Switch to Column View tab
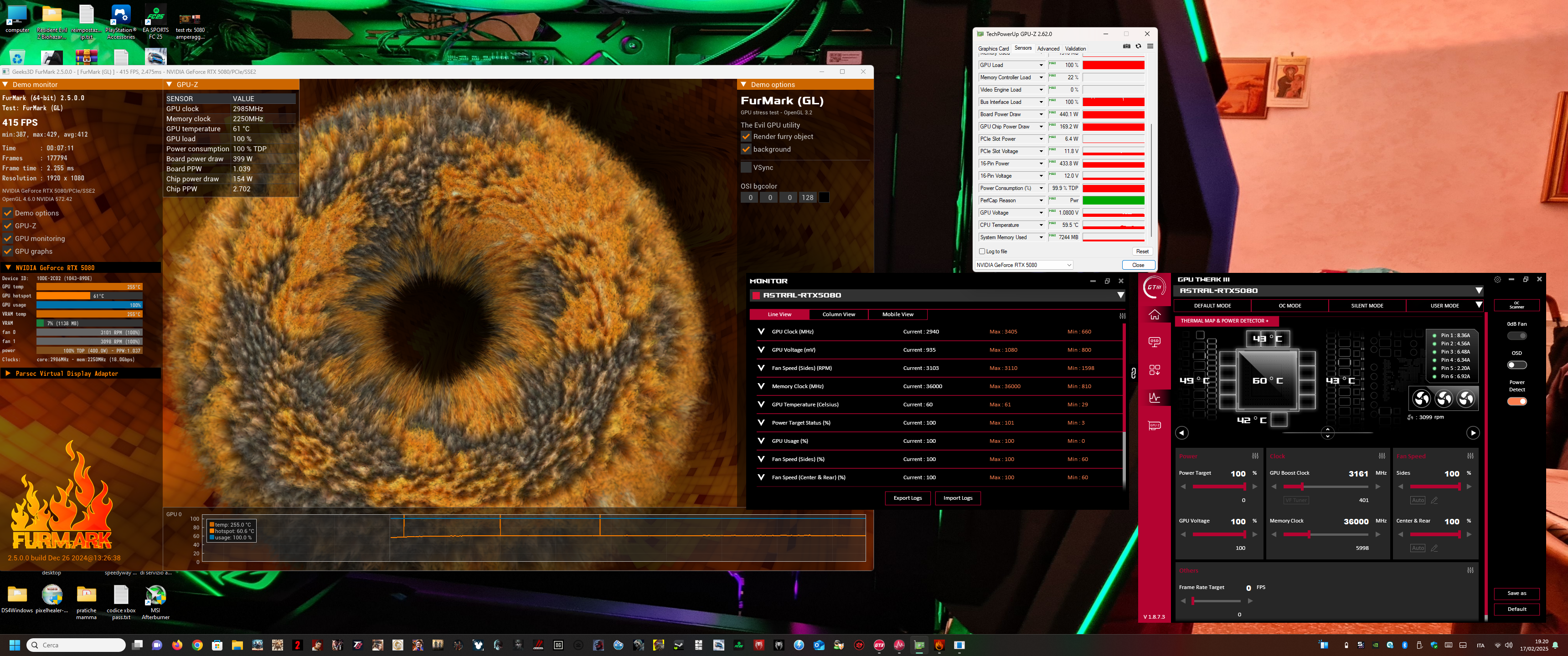Screen dimensions: 1568x656 pyautogui.click(x=838, y=315)
